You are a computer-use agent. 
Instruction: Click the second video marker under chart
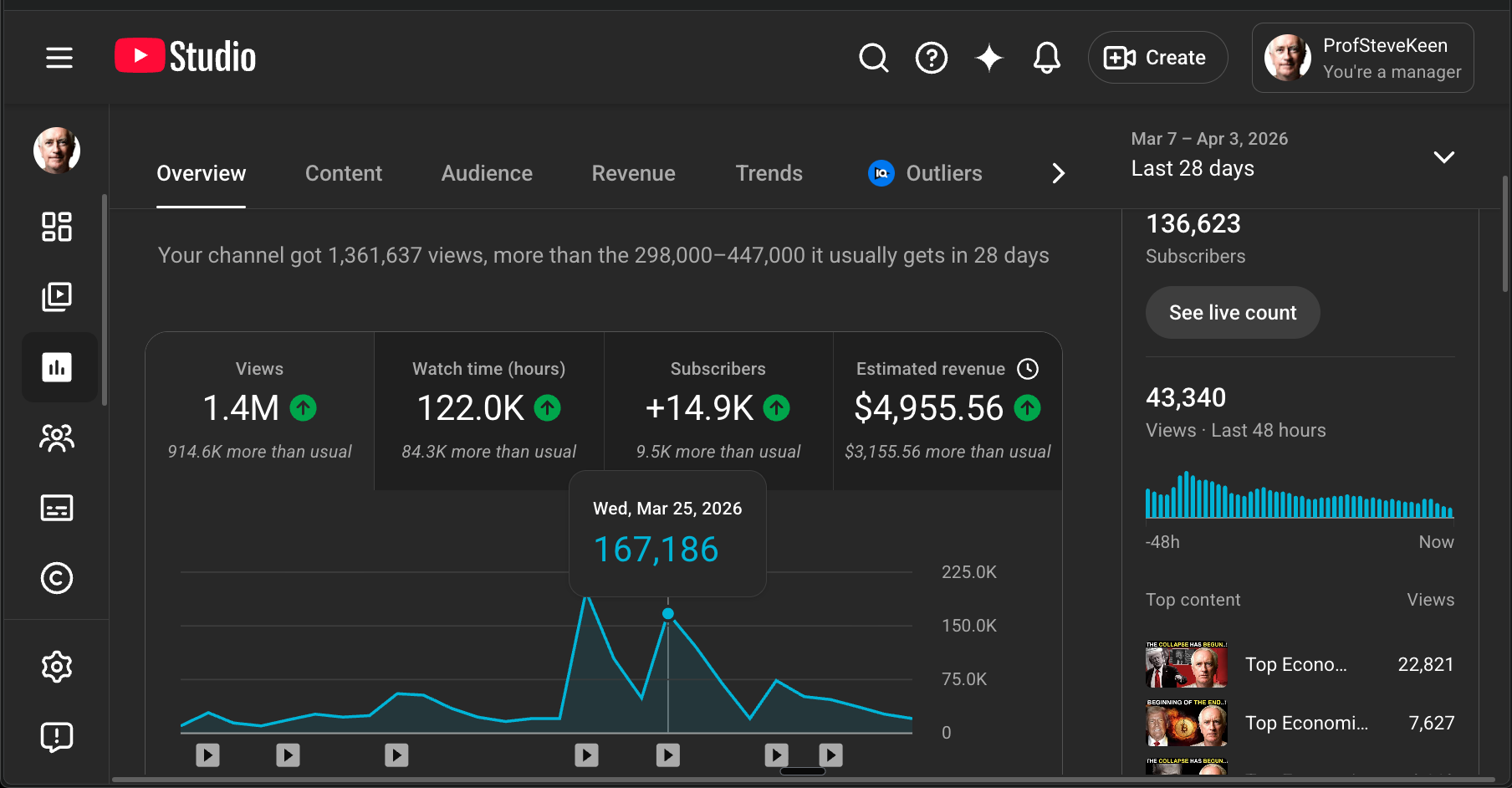click(289, 755)
